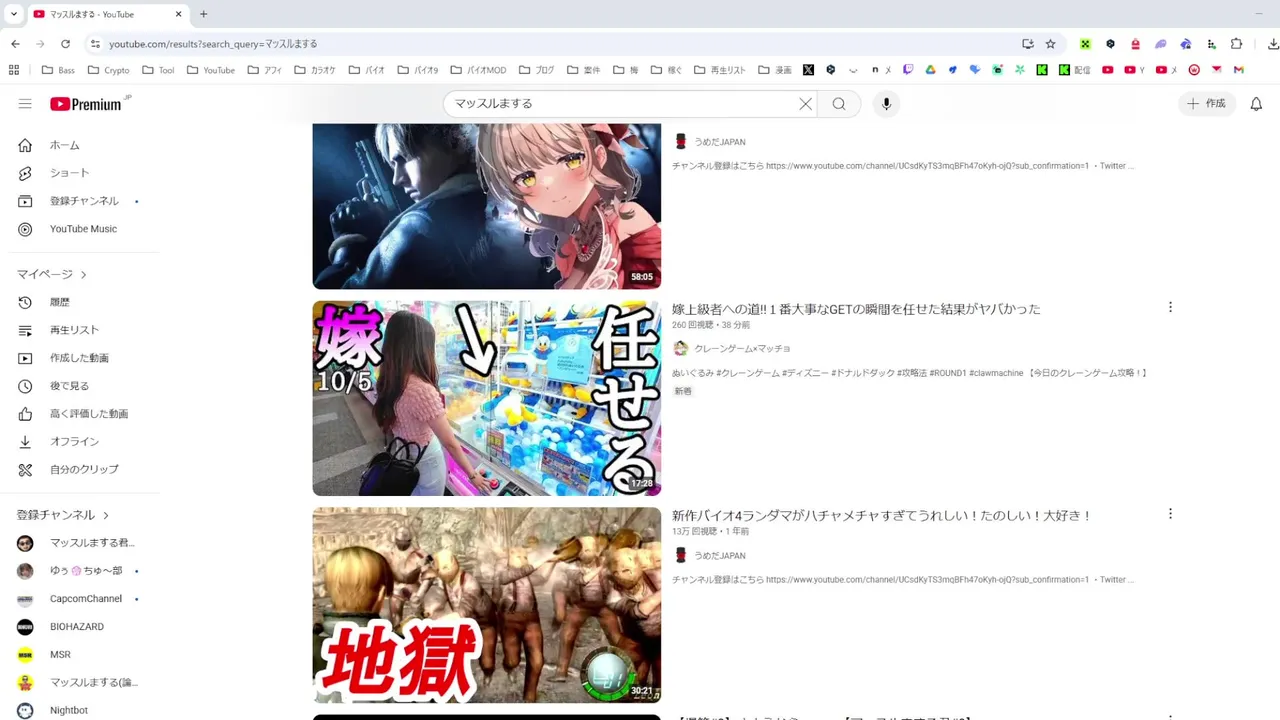
Task: Expand マイページ section chevron
Action: [84, 274]
